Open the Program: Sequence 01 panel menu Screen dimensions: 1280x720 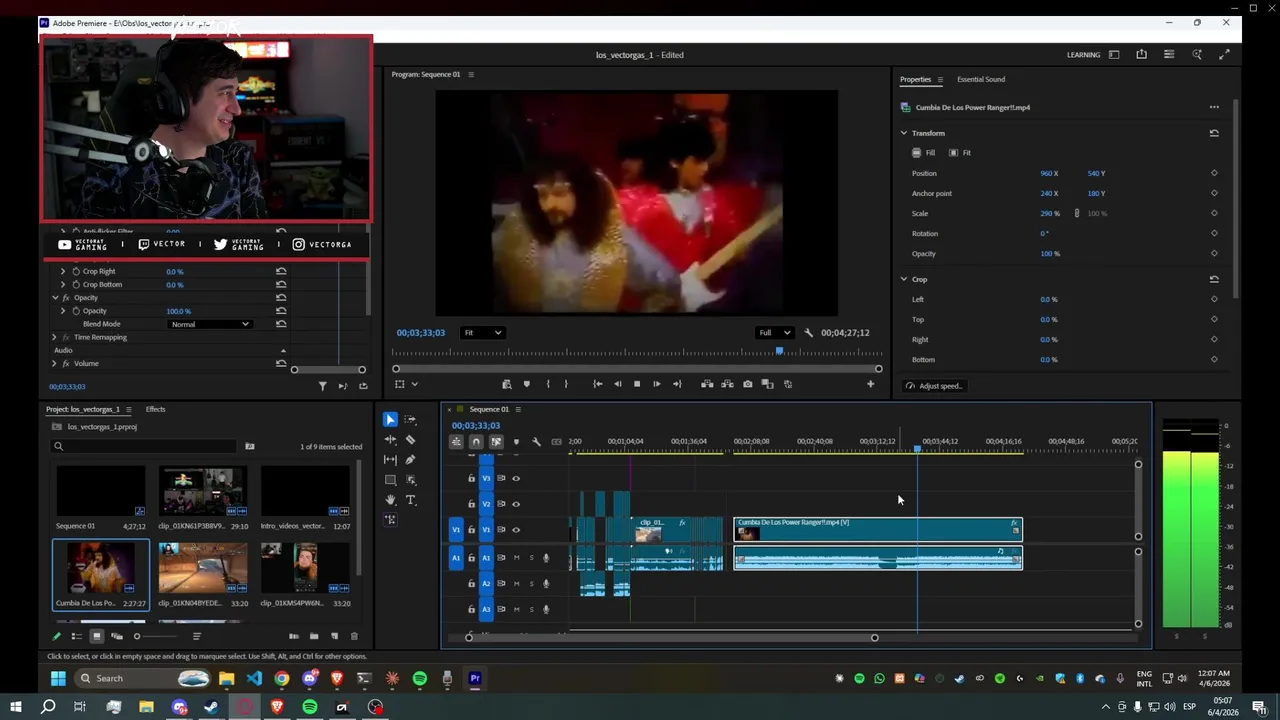[x=471, y=74]
